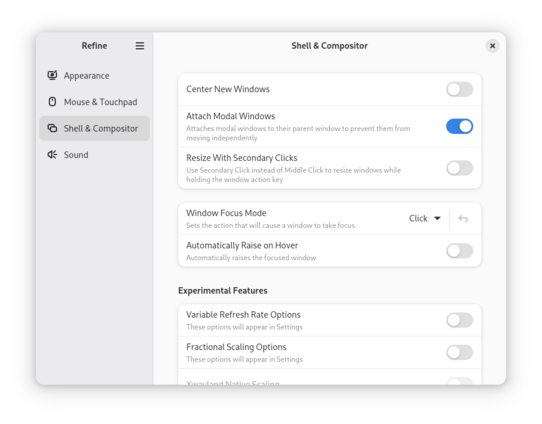Turn off Attach Modal Windows switch
This screenshot has height=424, width=542.
point(459,126)
